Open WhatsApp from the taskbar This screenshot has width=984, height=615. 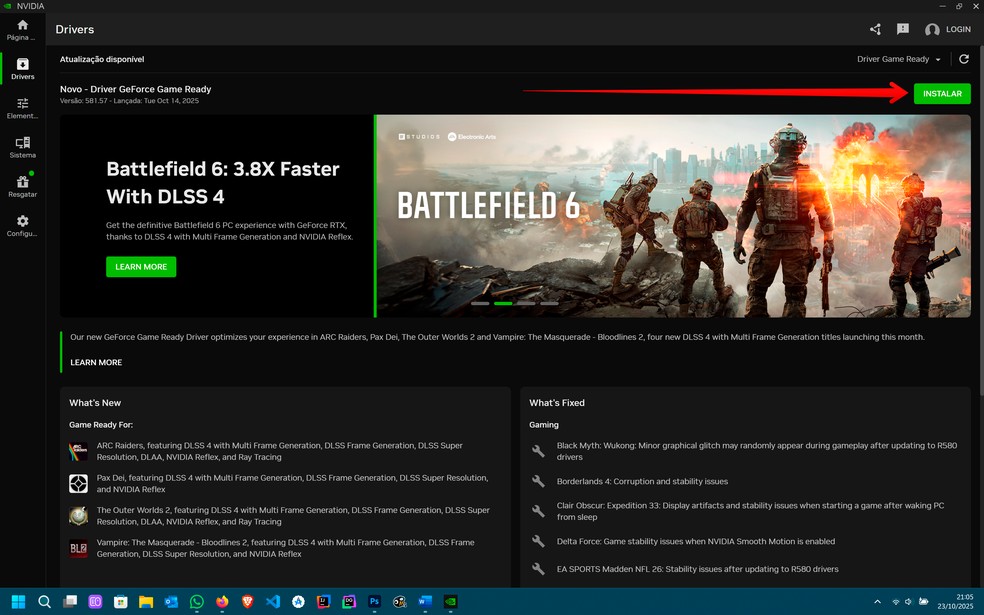tap(197, 602)
